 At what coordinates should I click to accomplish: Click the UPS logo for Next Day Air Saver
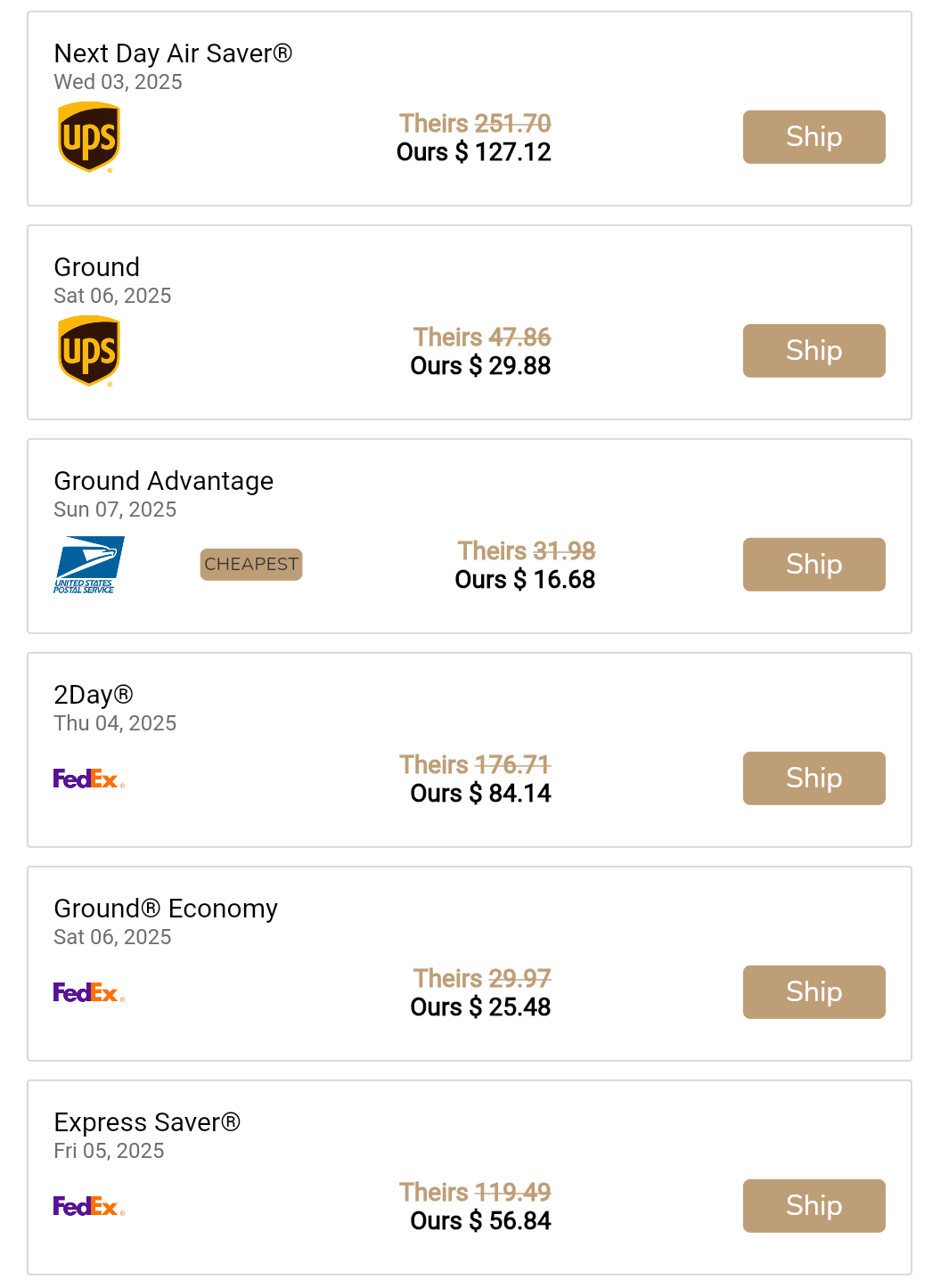point(89,137)
